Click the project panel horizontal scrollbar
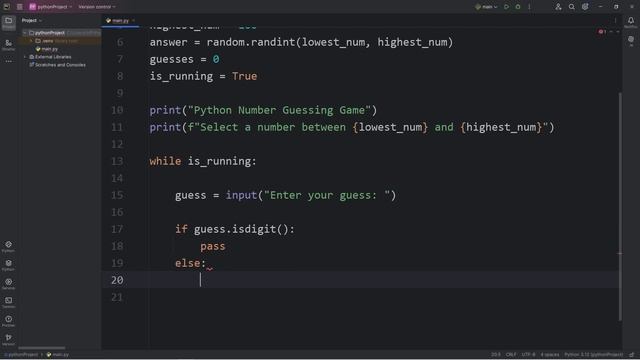The image size is (640, 360). click(x=41, y=348)
